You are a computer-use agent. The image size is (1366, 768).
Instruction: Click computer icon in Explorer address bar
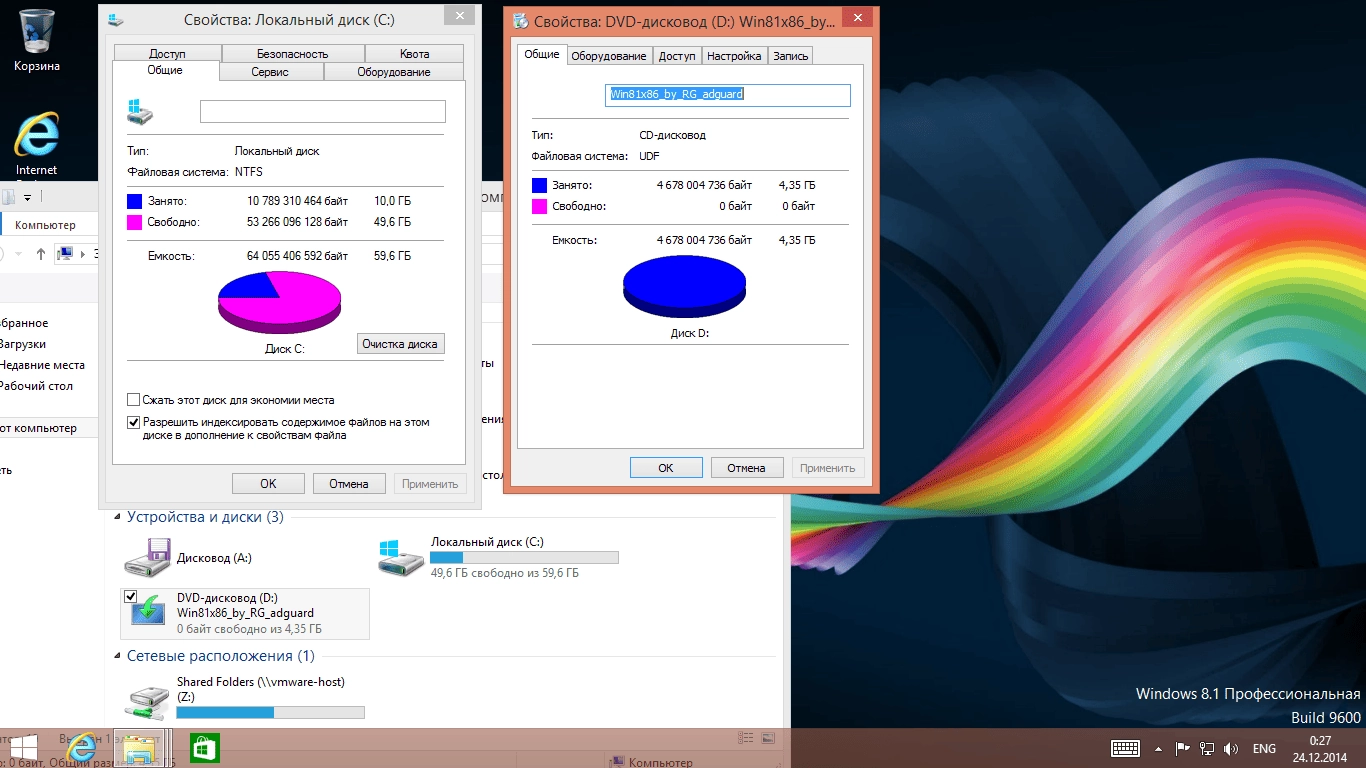(x=66, y=254)
